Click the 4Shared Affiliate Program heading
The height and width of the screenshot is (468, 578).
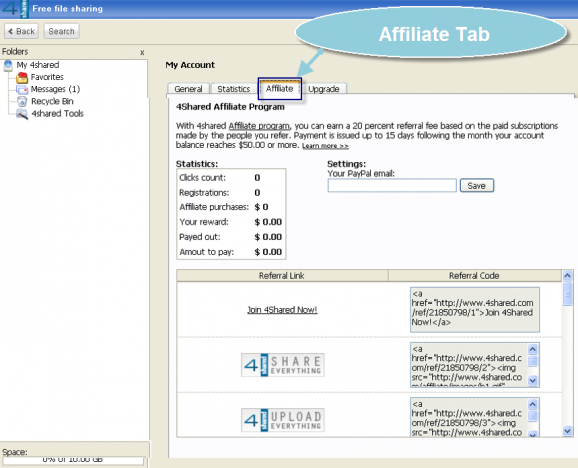pyautogui.click(x=230, y=107)
